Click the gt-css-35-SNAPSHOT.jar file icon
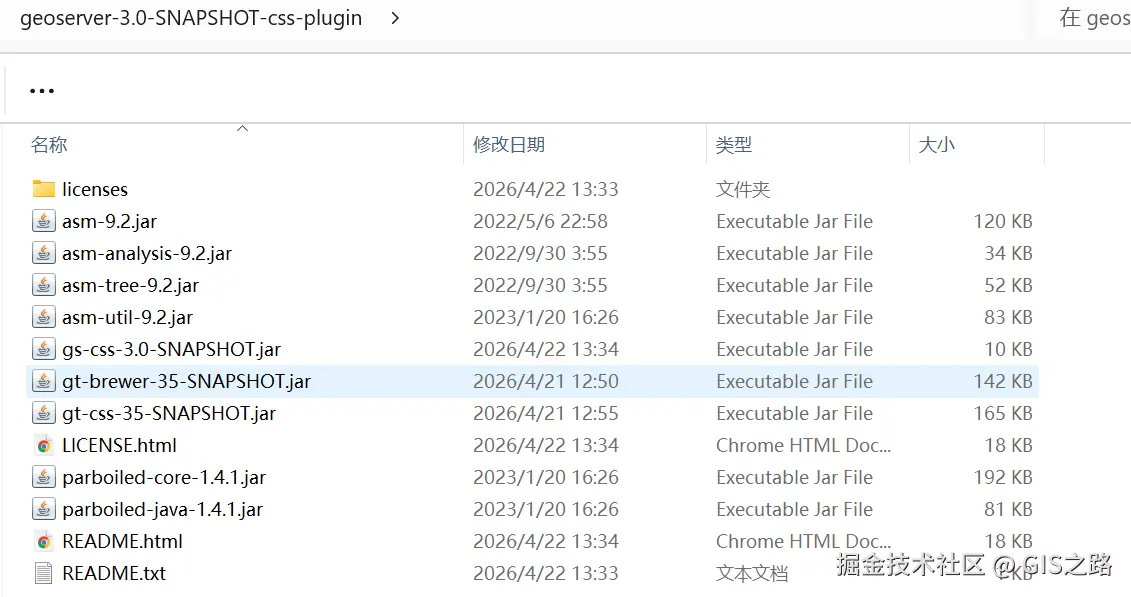This screenshot has height=597, width=1131. pyautogui.click(x=43, y=413)
